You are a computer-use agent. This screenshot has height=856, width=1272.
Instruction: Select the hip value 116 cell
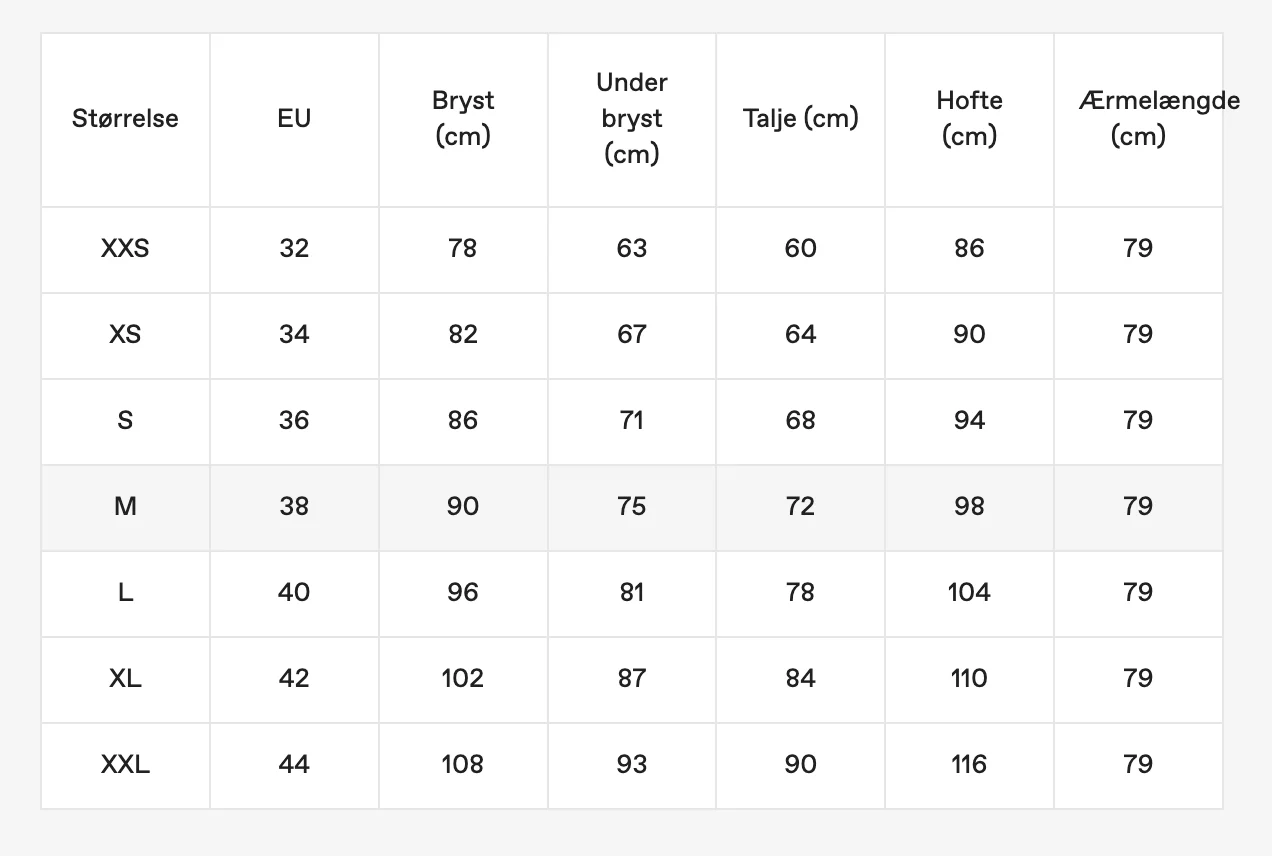coord(969,765)
